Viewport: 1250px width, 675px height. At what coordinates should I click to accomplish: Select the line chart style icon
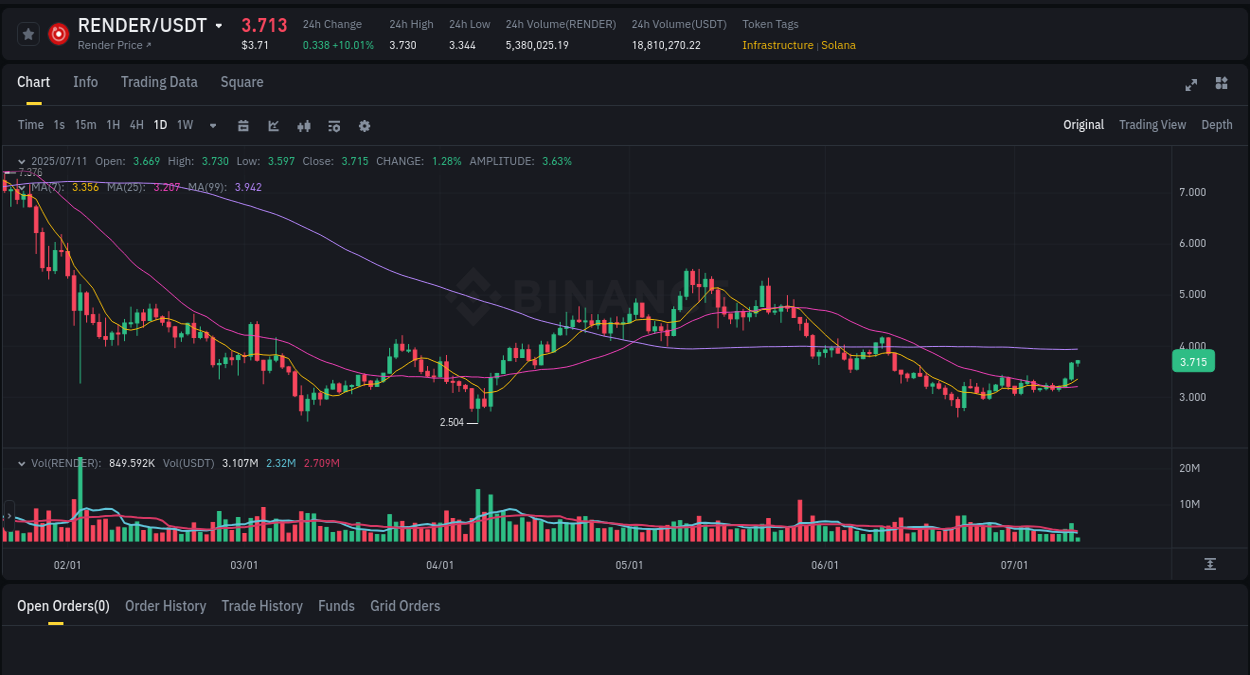tap(273, 125)
